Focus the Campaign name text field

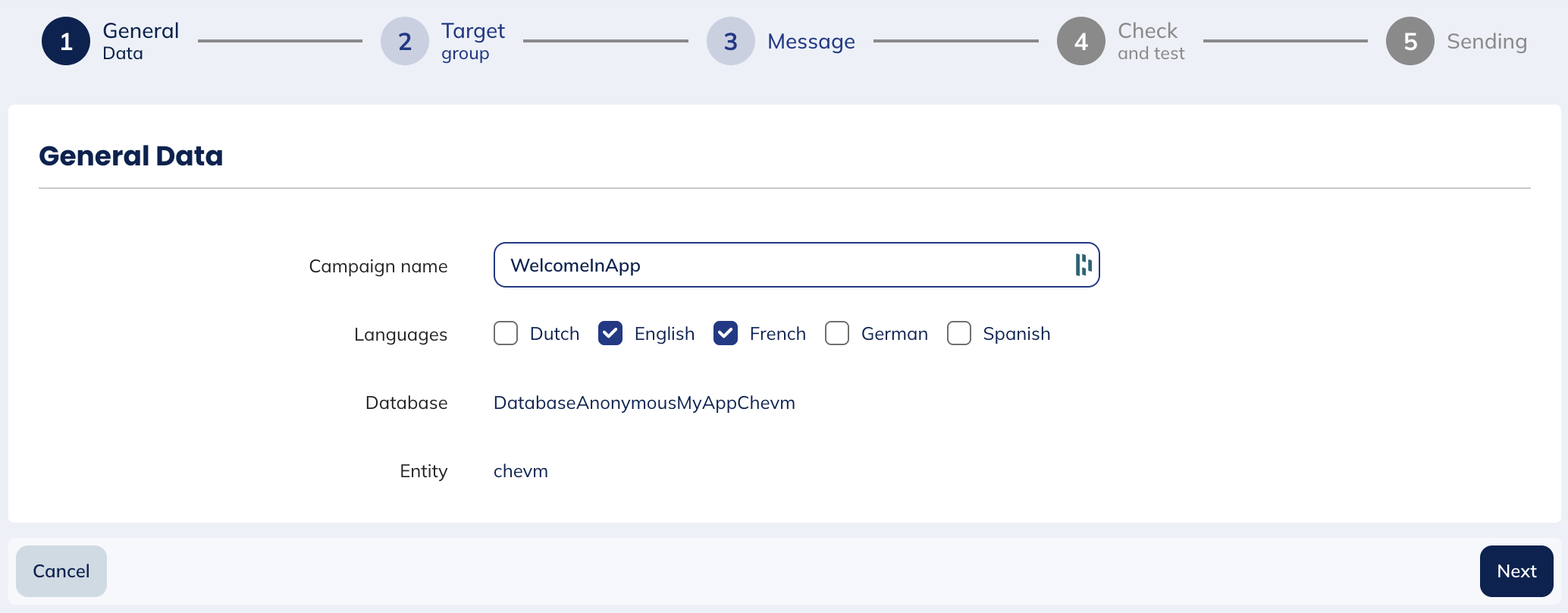[x=781, y=265]
